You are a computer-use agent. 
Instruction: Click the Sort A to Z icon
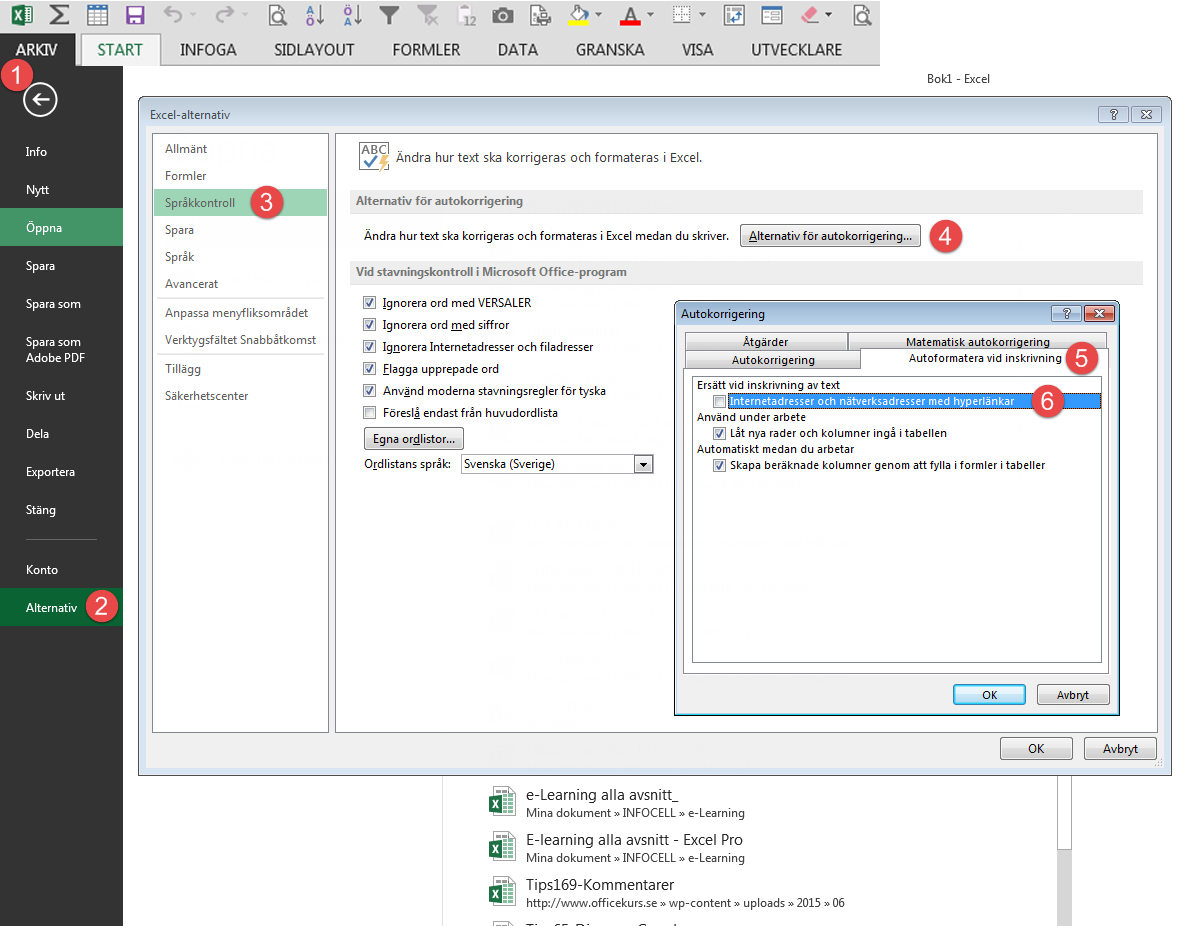coord(315,15)
